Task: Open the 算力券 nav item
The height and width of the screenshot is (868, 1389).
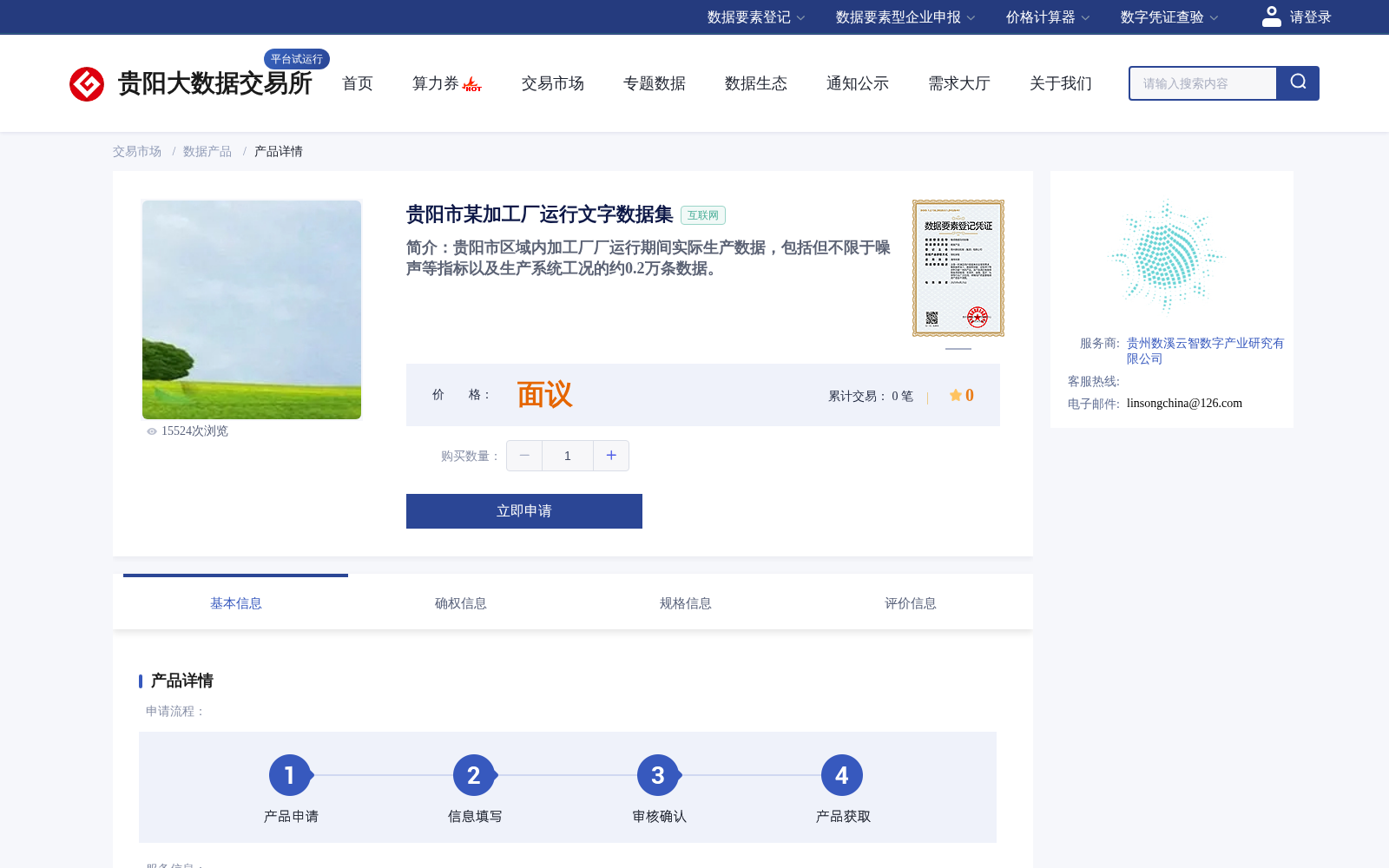Action: tap(436, 83)
